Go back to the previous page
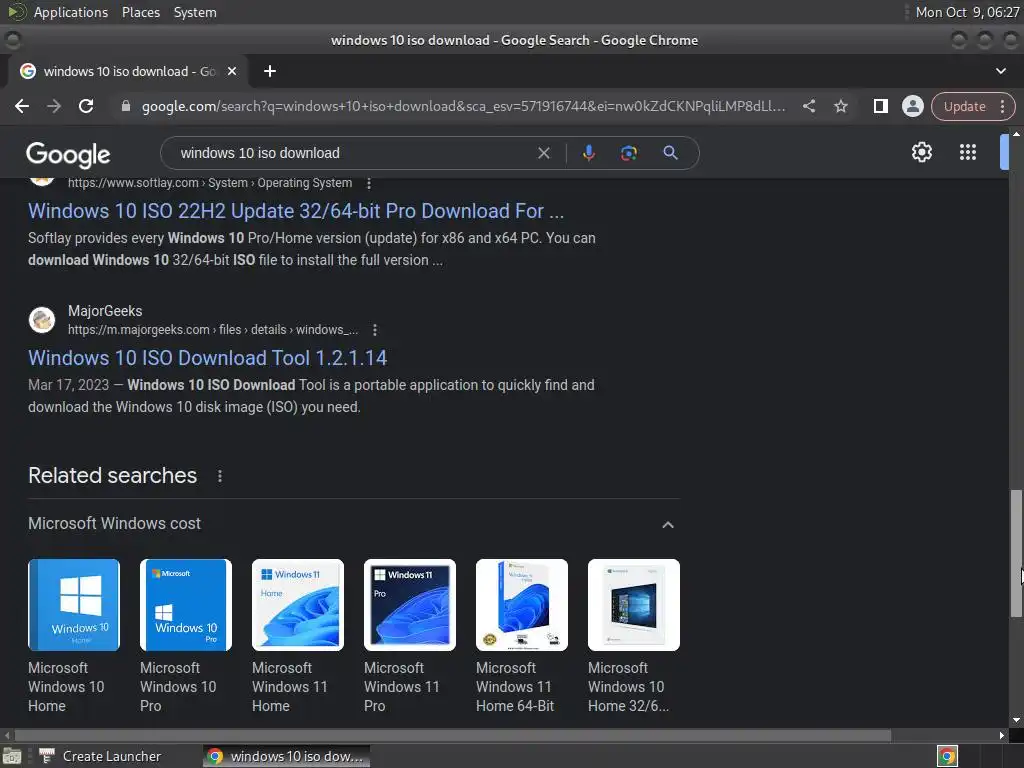1024x768 pixels. [x=22, y=106]
